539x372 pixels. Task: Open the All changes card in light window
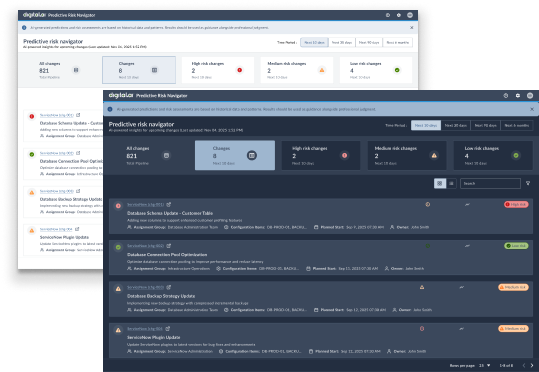60,70
